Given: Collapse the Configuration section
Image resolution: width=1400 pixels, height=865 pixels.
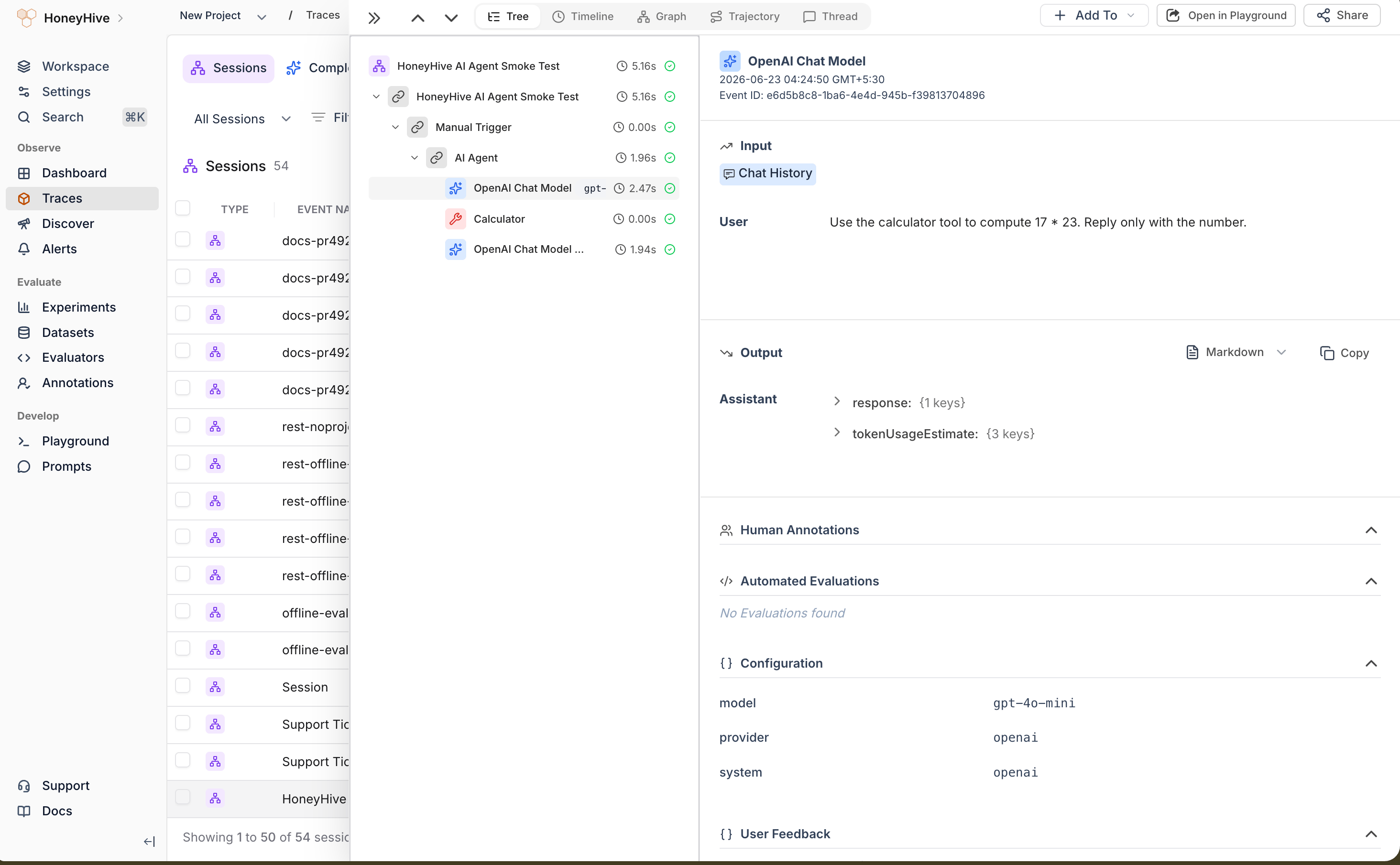Looking at the screenshot, I should pyautogui.click(x=1371, y=664).
